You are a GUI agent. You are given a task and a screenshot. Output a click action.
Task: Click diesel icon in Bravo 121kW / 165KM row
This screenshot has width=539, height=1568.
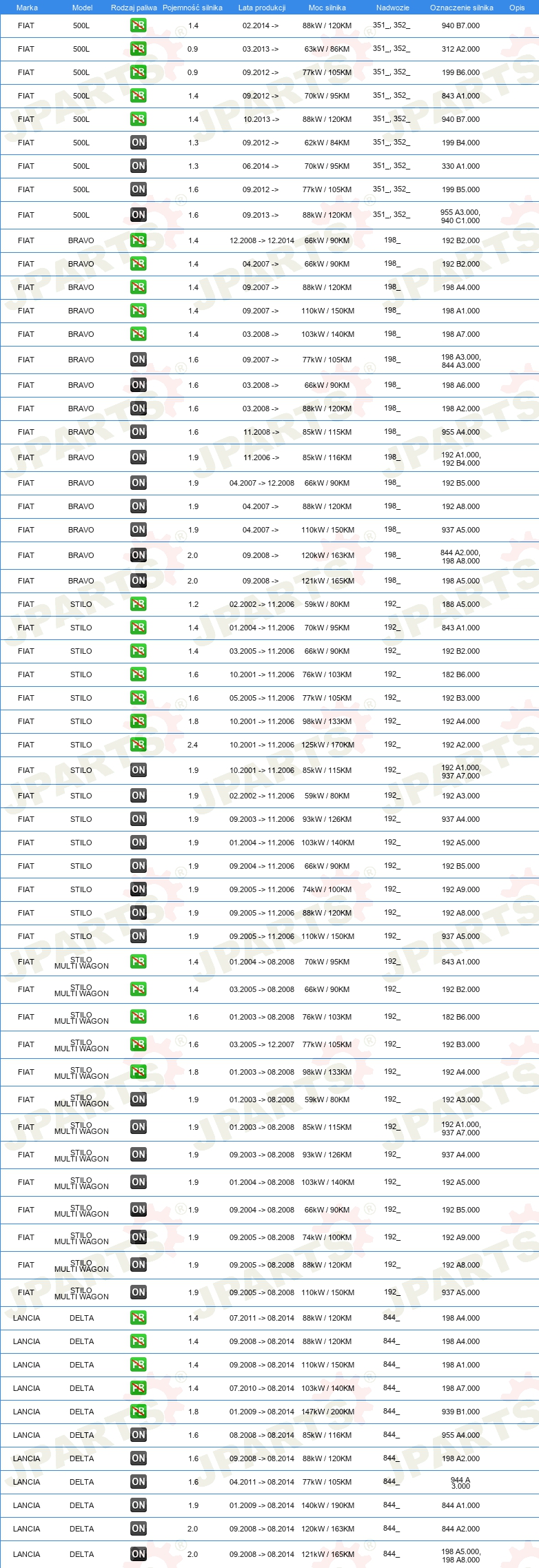pos(139,581)
